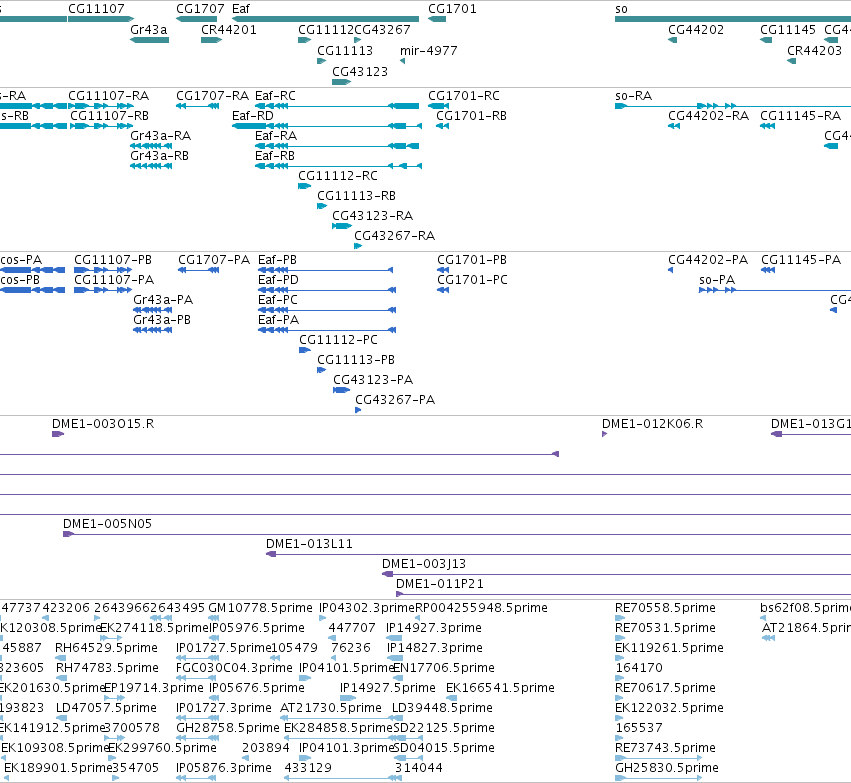Click the CG1701 gene label
Screen dimensions: 851x783
[452, 9]
